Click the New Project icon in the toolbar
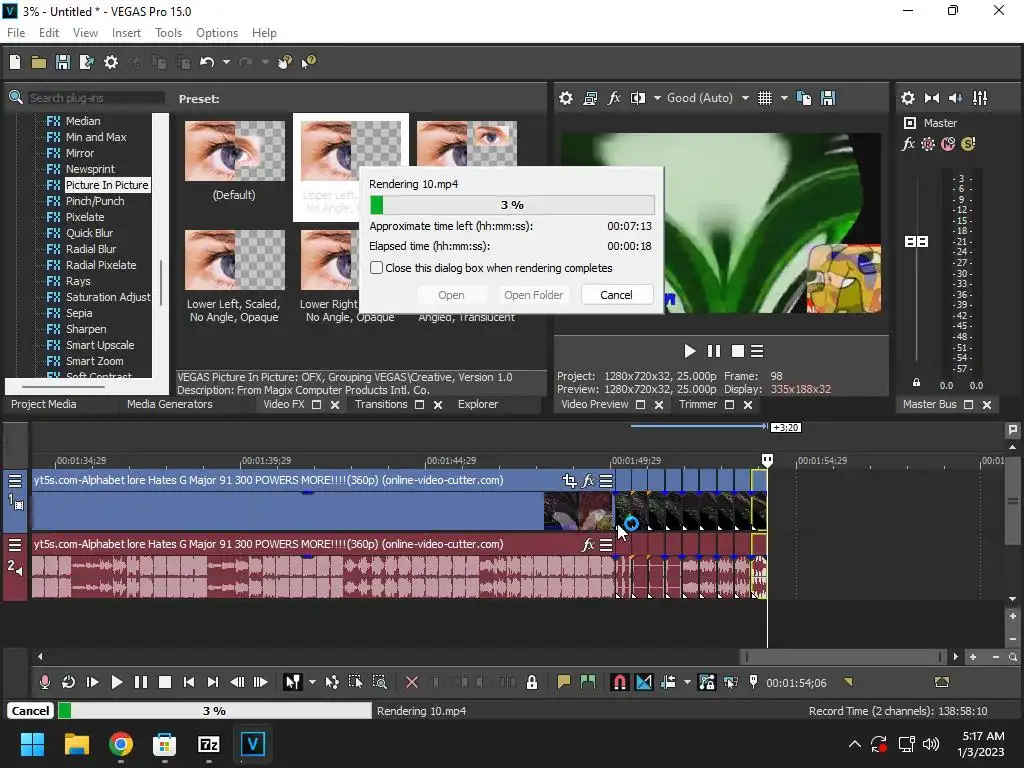The width and height of the screenshot is (1024, 768). coord(15,62)
